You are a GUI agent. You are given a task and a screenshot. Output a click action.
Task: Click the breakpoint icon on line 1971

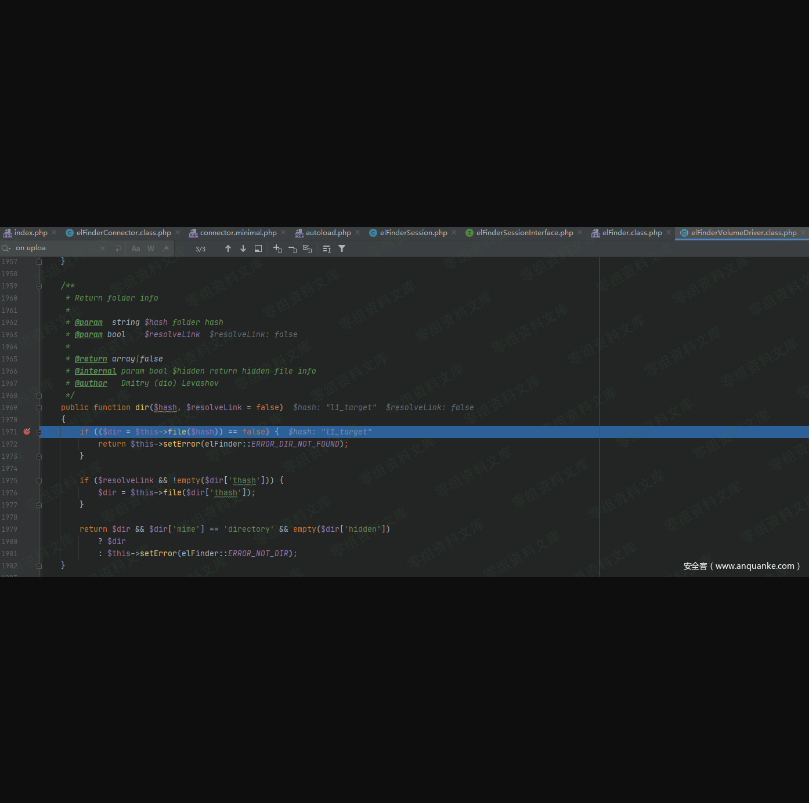tap(27, 432)
